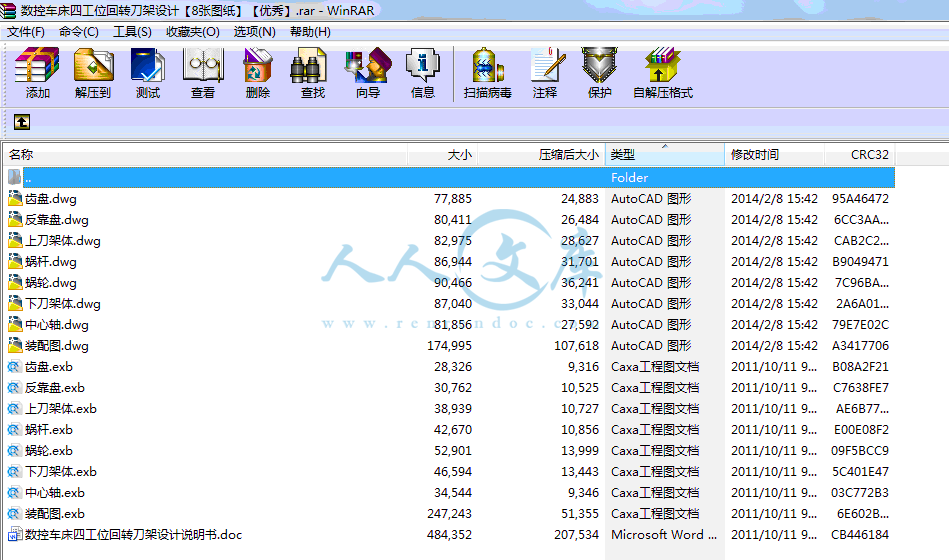Click the 查找 (Find) binoculars icon
949x560 pixels.
309,65
